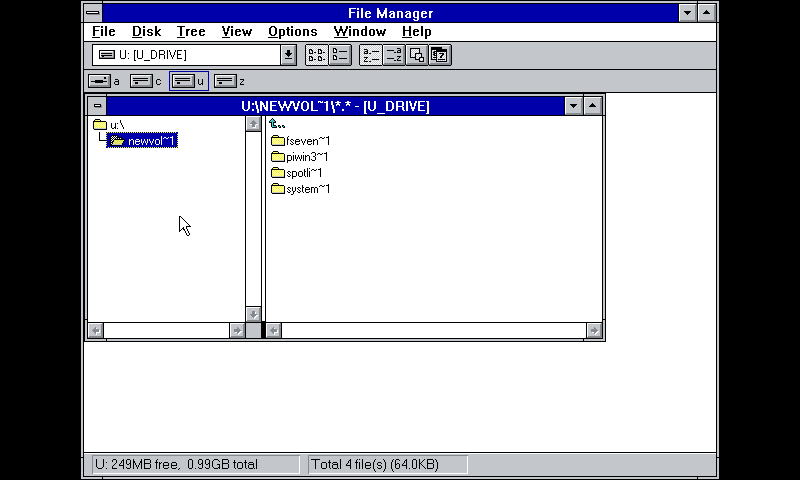Select the piwin3~1 folder
800x480 pixels.
pyautogui.click(x=307, y=157)
